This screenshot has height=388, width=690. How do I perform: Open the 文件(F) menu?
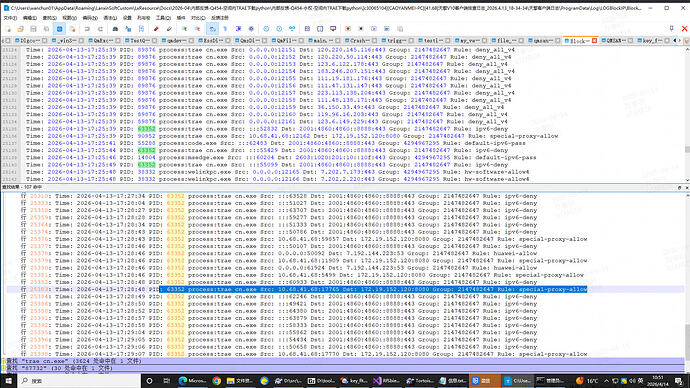pyautogui.click(x=10, y=18)
